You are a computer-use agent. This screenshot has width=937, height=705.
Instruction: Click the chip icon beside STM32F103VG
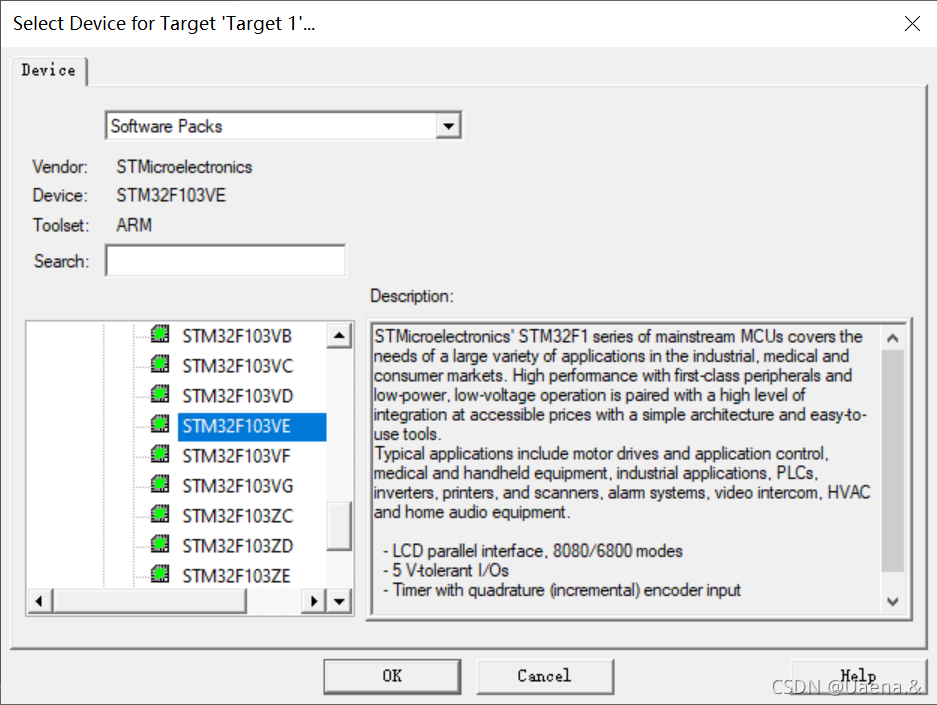pyautogui.click(x=160, y=483)
